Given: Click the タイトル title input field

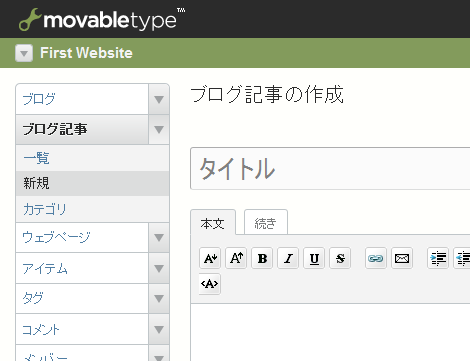Looking at the screenshot, I should click(330, 169).
